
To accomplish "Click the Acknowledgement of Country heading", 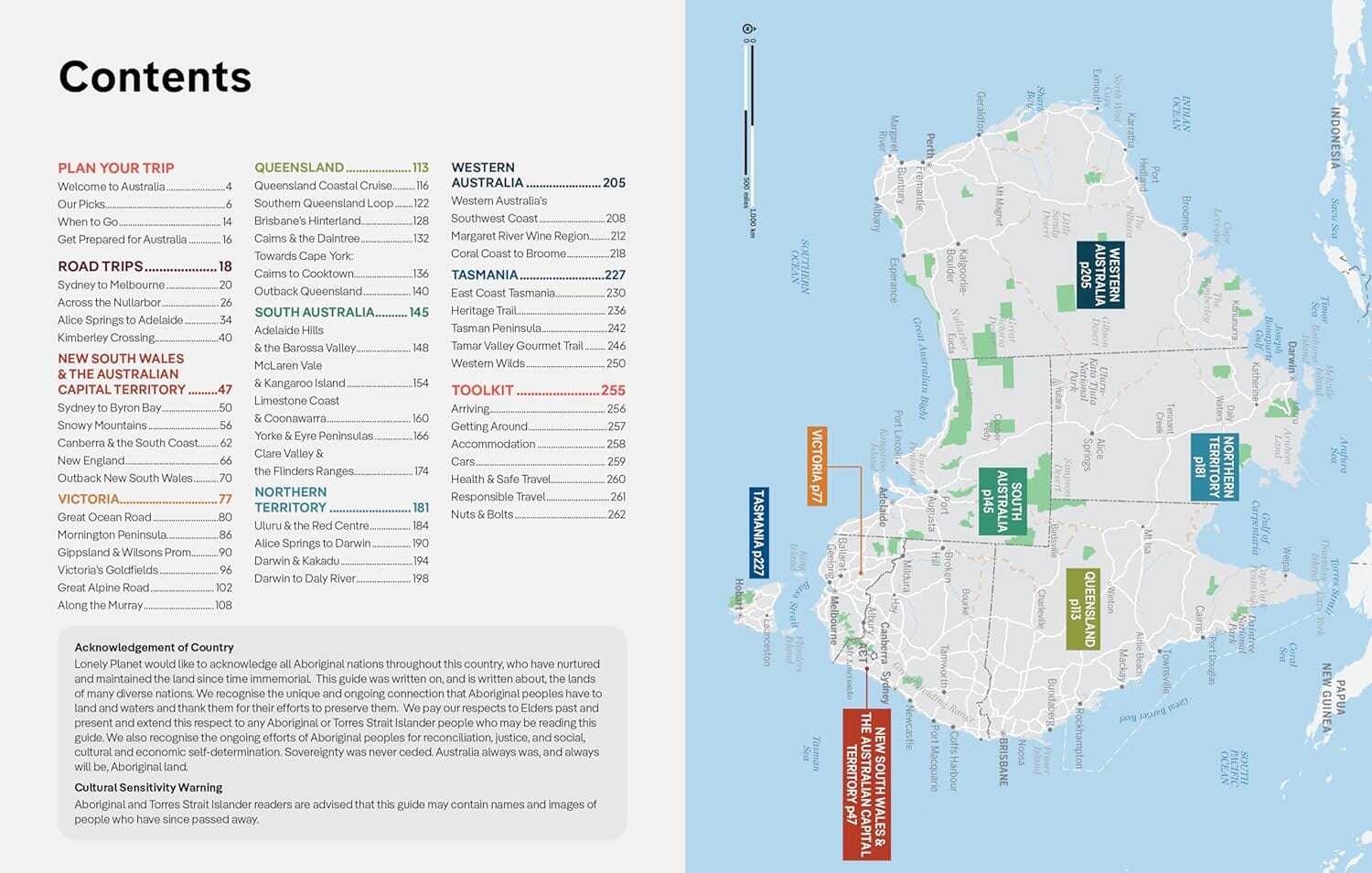I will (x=154, y=647).
